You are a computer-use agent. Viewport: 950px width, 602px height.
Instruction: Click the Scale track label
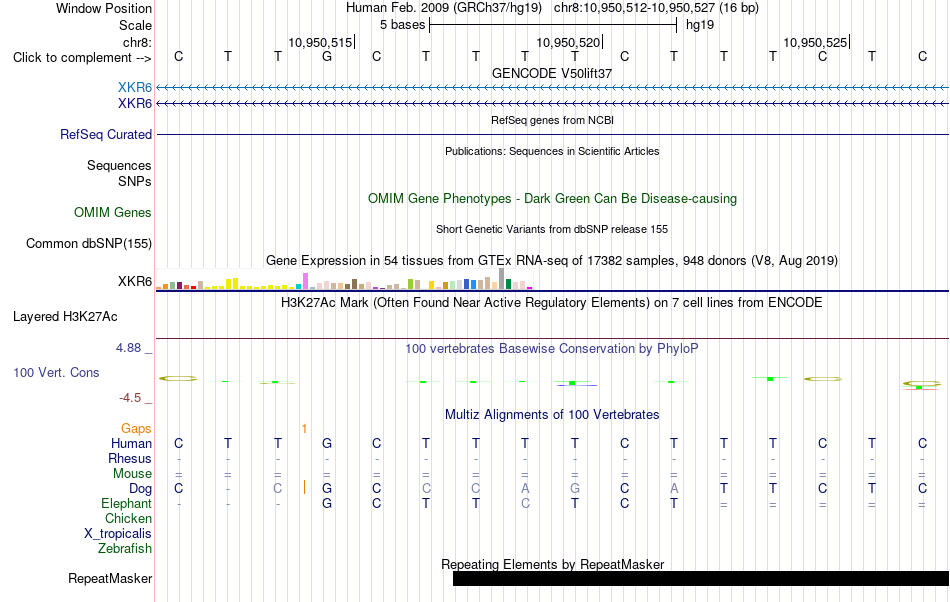click(135, 25)
